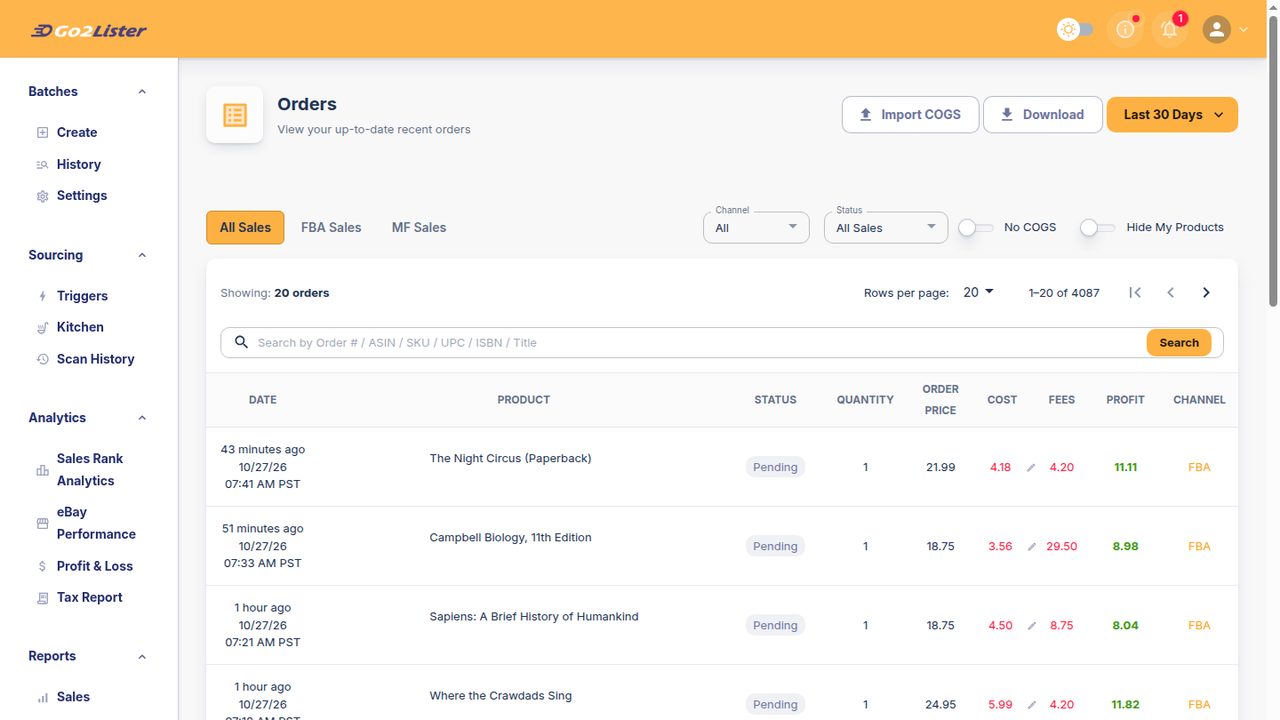Open the Rows per page dropdown

[x=978, y=293]
